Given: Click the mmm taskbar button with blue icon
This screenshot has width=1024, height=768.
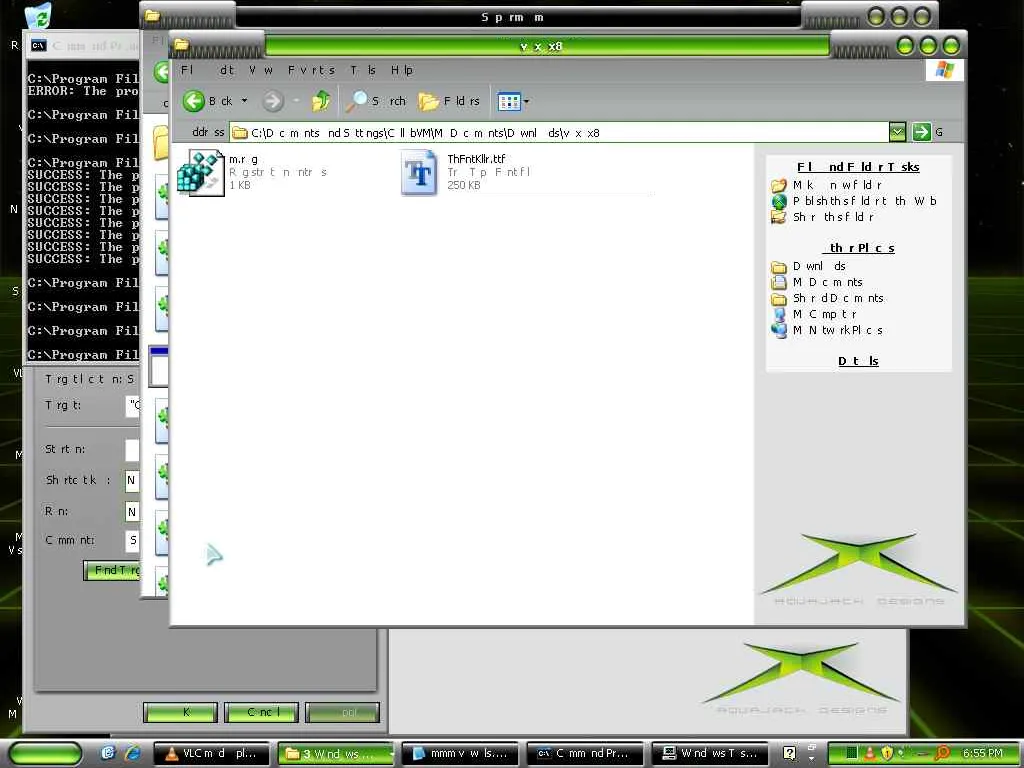Looking at the screenshot, I should pyautogui.click(x=460, y=754).
